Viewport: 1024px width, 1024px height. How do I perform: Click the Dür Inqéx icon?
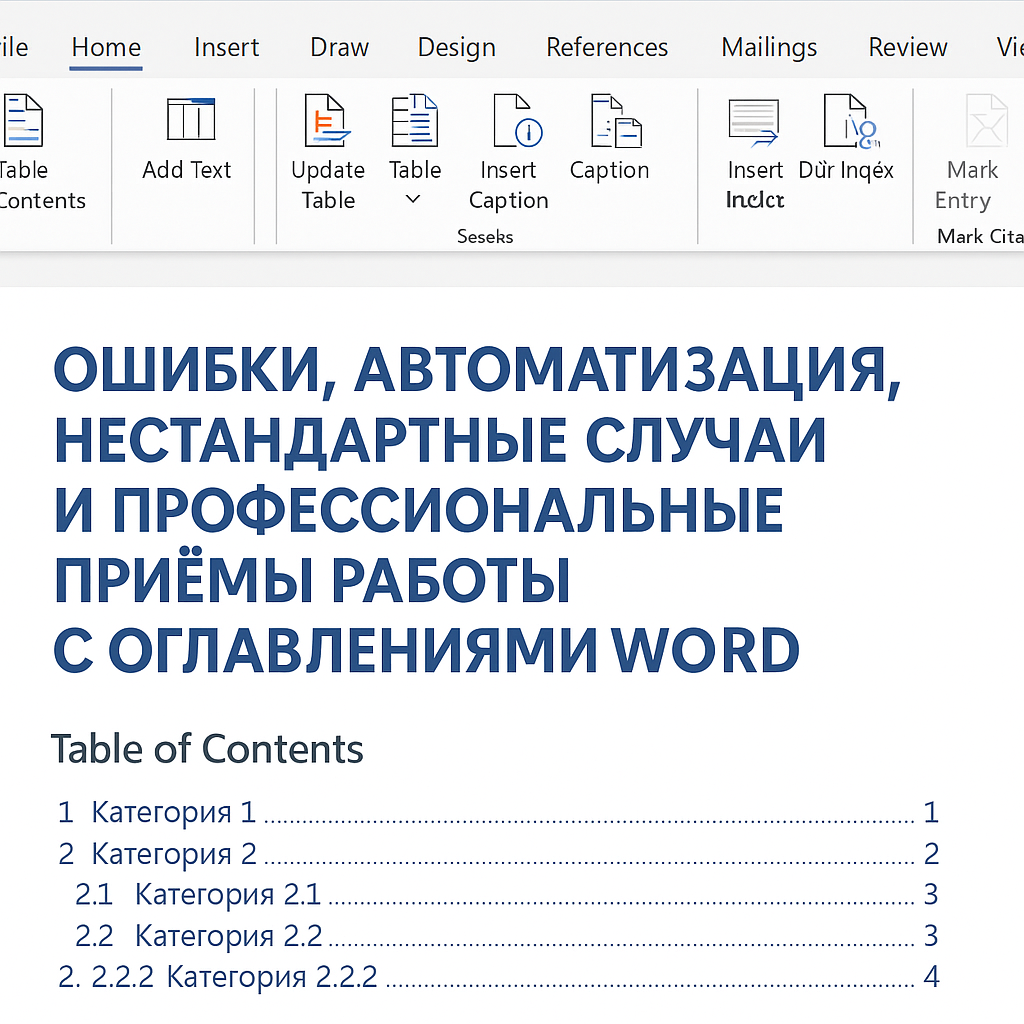click(x=852, y=121)
